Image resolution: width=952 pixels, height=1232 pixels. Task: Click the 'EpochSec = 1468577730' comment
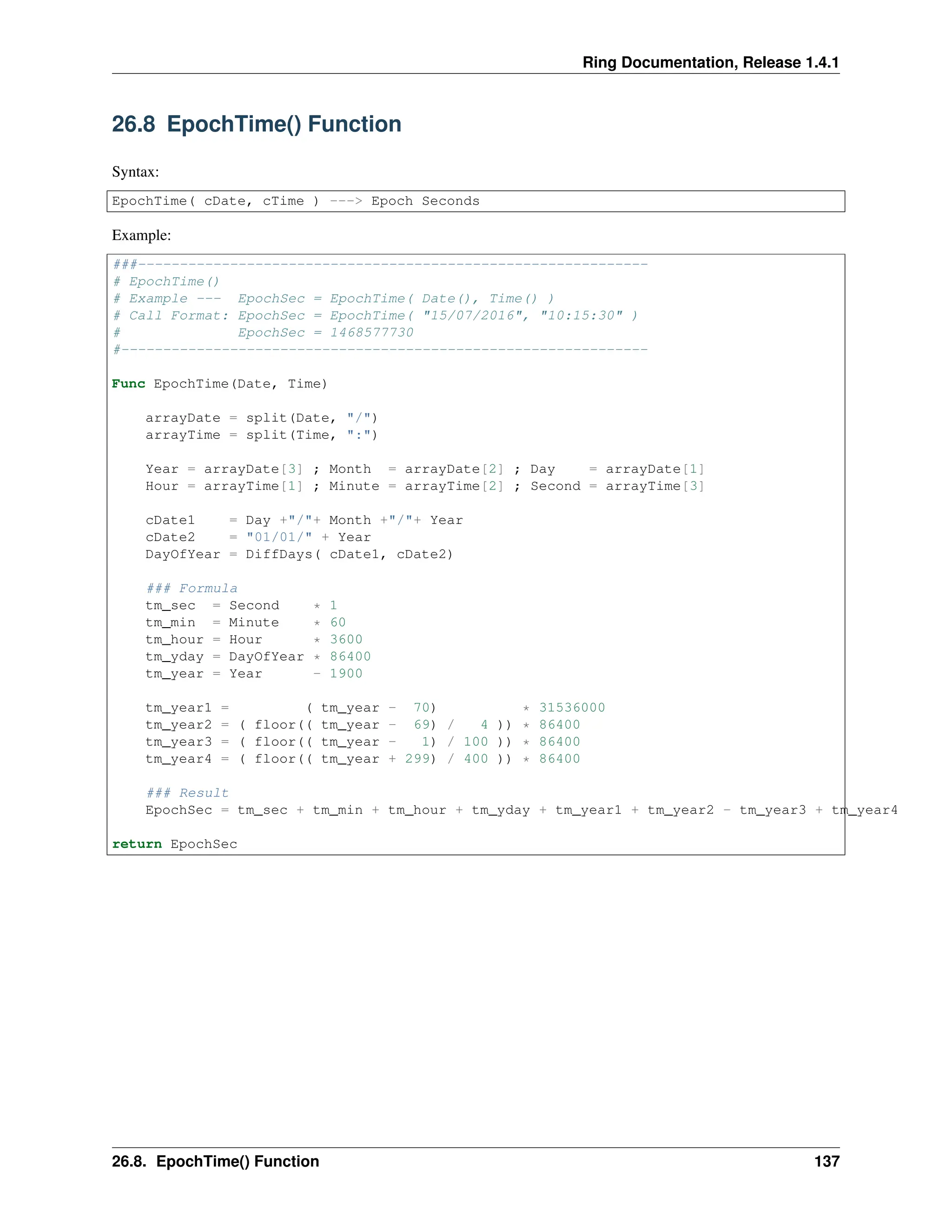pos(325,333)
